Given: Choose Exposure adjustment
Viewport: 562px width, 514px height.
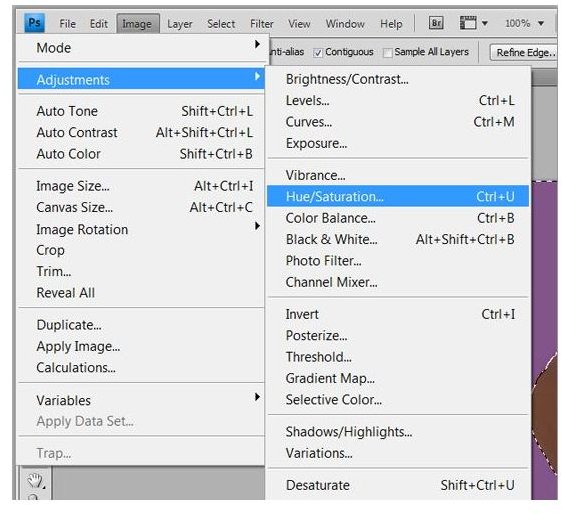Looking at the screenshot, I should tap(398, 143).
